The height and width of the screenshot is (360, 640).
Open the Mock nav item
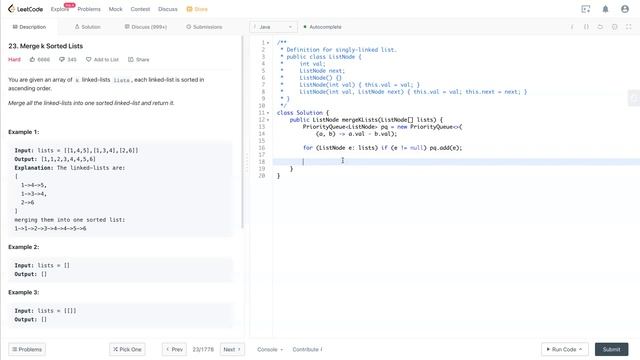[116, 9]
